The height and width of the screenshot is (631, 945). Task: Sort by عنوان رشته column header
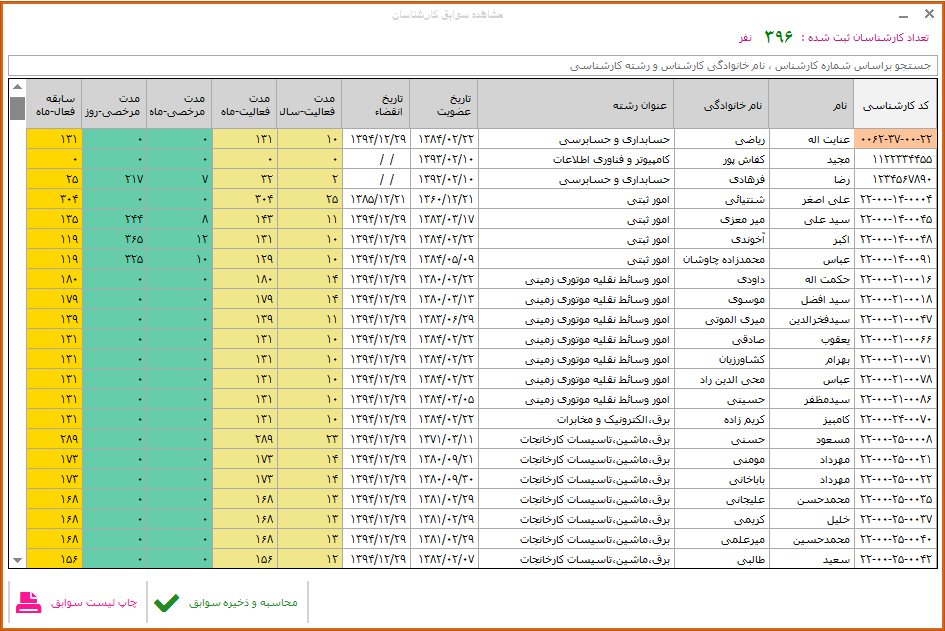tap(576, 105)
